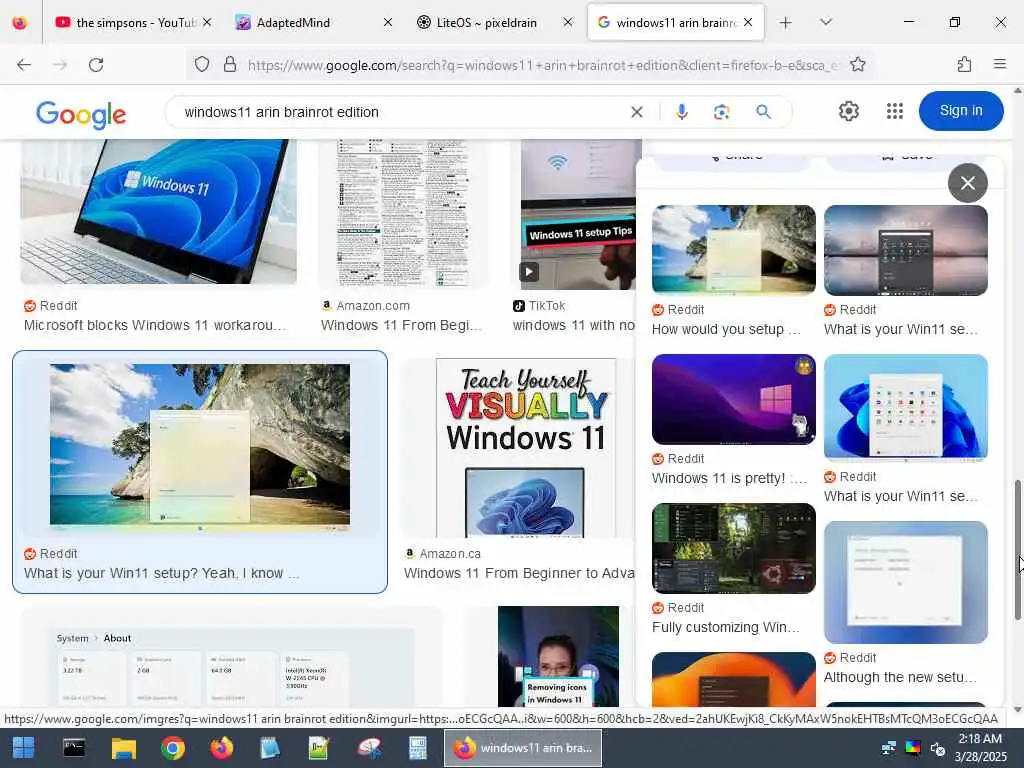Open Fully customizing Win... related image
The height and width of the screenshot is (768, 1024).
pyautogui.click(x=733, y=548)
